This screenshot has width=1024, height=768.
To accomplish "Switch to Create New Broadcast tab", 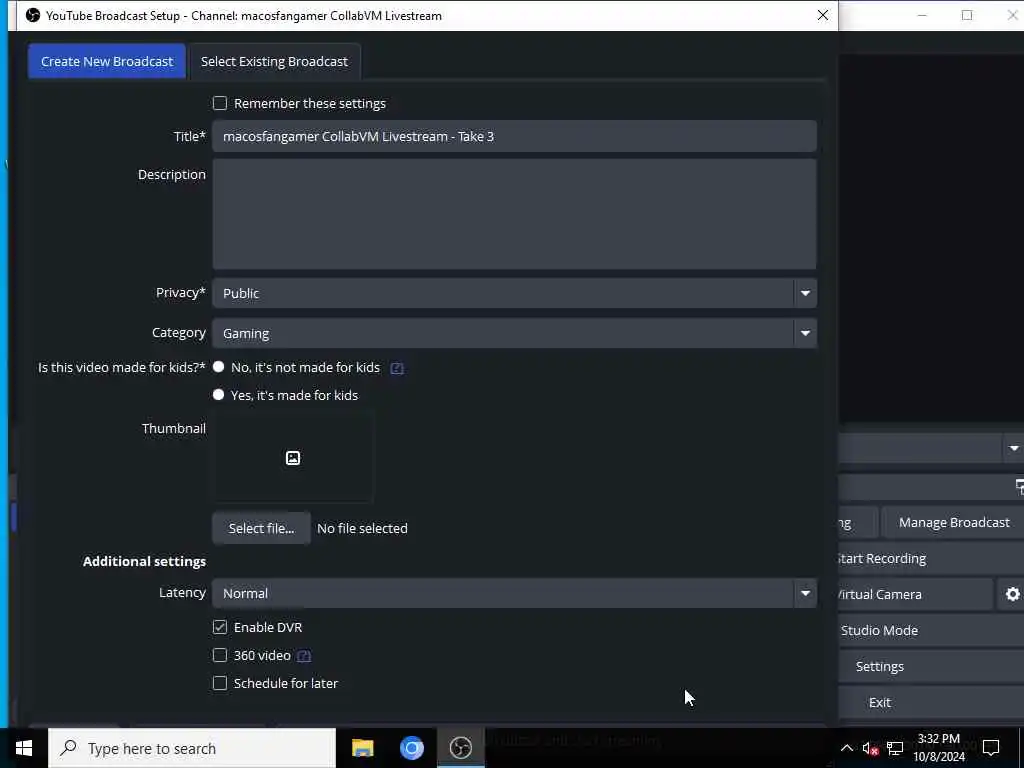I will click(x=107, y=61).
